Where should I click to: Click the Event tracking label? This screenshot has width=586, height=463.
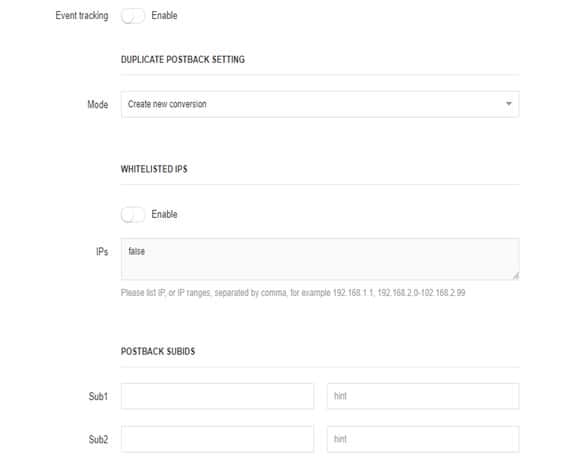click(x=82, y=16)
